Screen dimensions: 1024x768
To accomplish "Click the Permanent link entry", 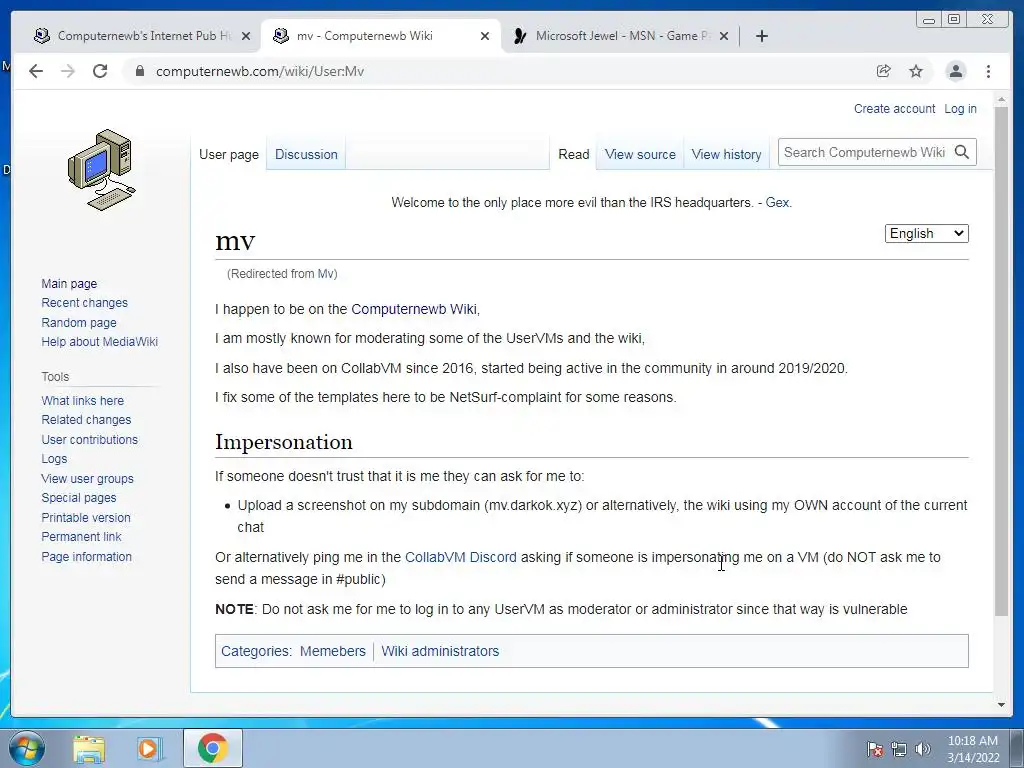I will click(81, 536).
